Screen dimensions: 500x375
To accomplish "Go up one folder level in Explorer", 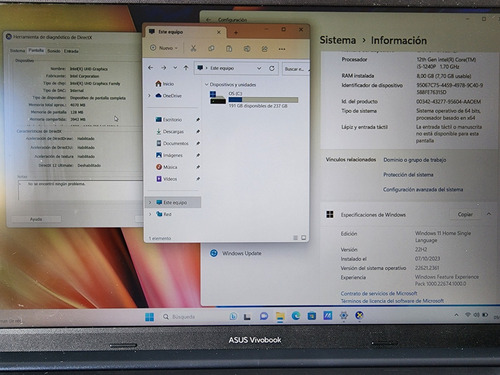I will pyautogui.click(x=186, y=68).
